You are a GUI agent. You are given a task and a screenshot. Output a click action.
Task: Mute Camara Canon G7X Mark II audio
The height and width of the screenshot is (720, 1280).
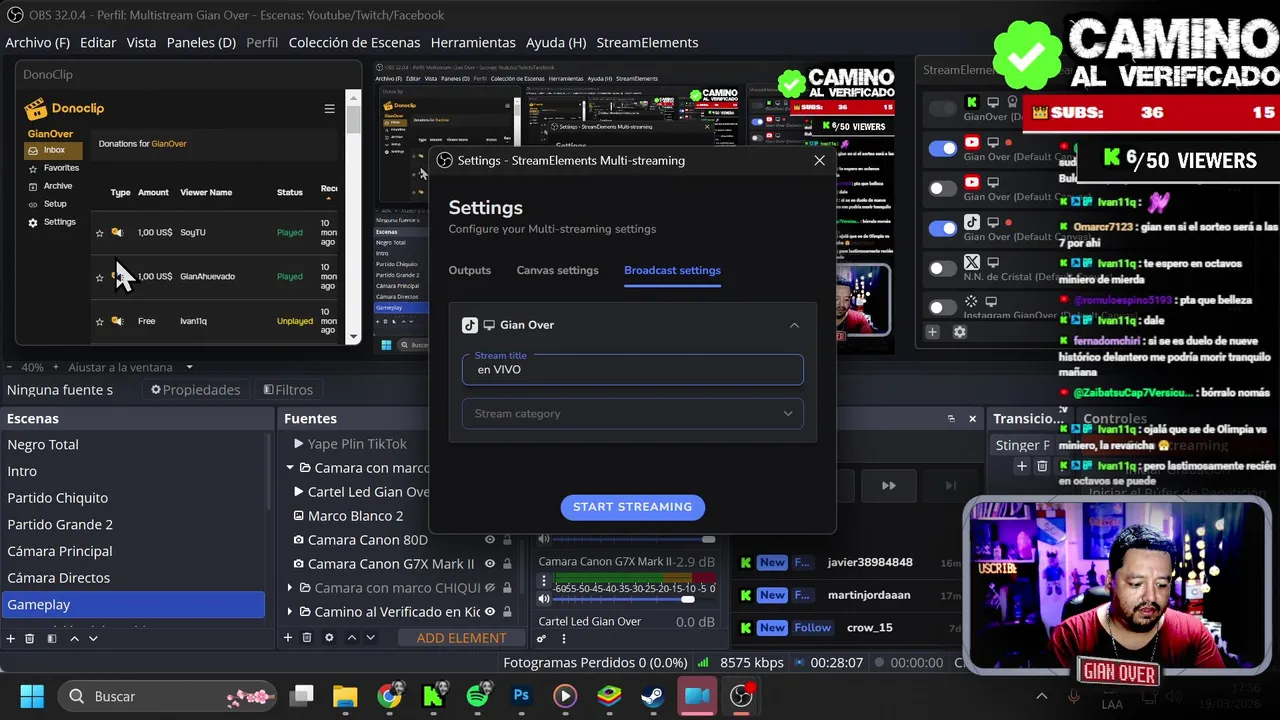pos(544,599)
